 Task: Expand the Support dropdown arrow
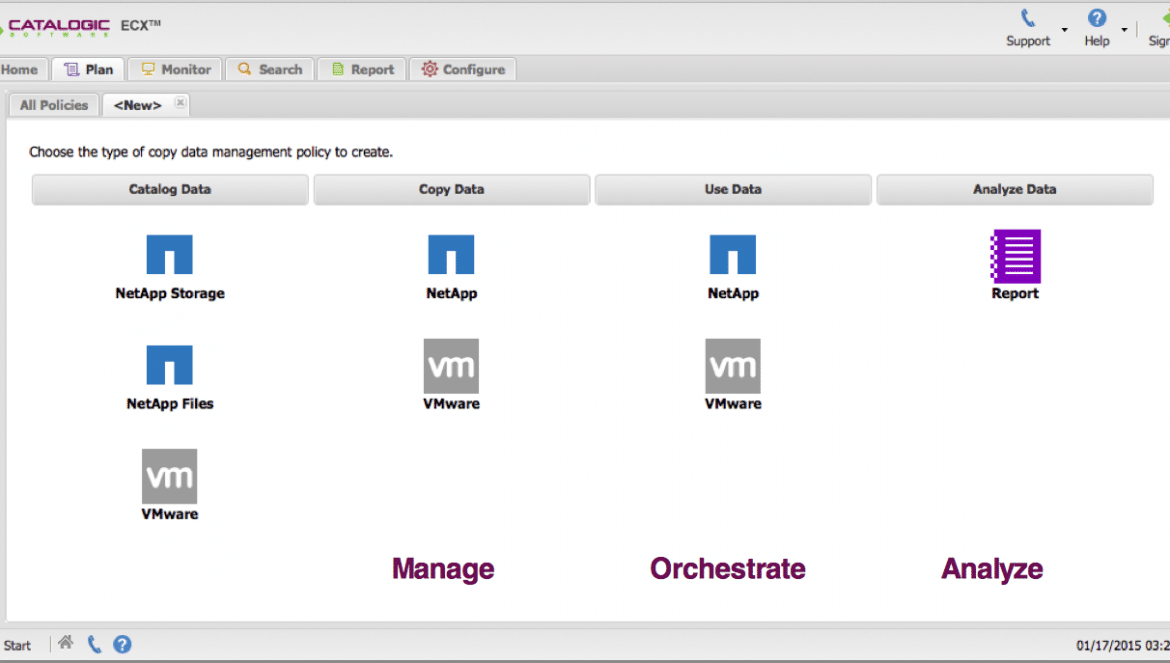point(1065,30)
